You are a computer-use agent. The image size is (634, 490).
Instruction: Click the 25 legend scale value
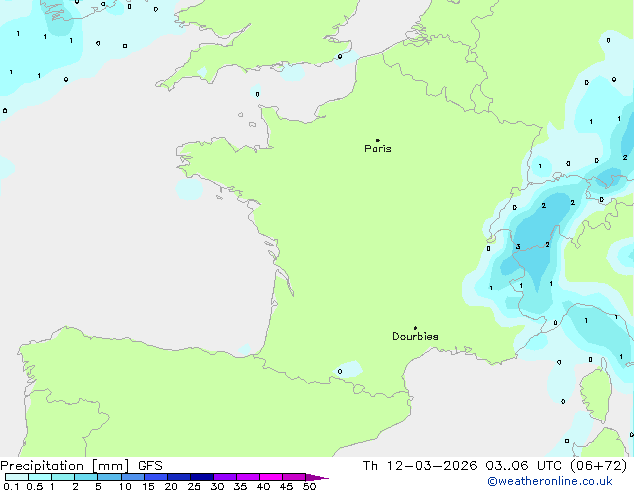[x=194, y=486]
